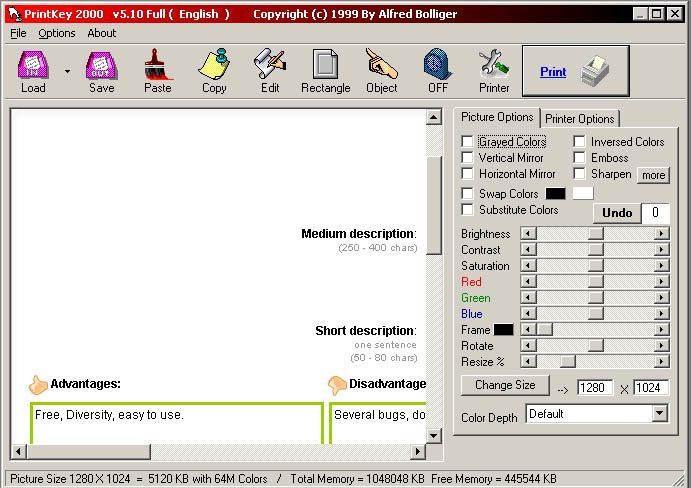Click the 'Medium description:' label in preview
The image size is (691, 488).
[359, 234]
